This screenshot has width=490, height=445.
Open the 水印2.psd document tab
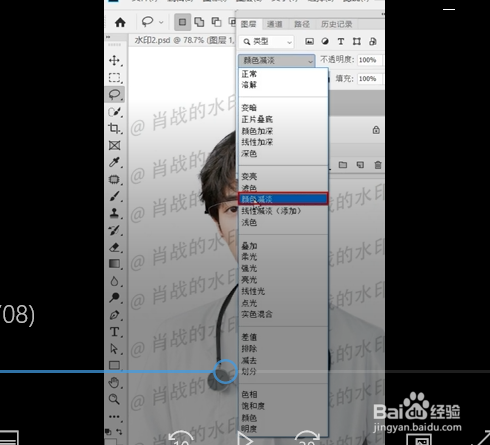(x=184, y=40)
